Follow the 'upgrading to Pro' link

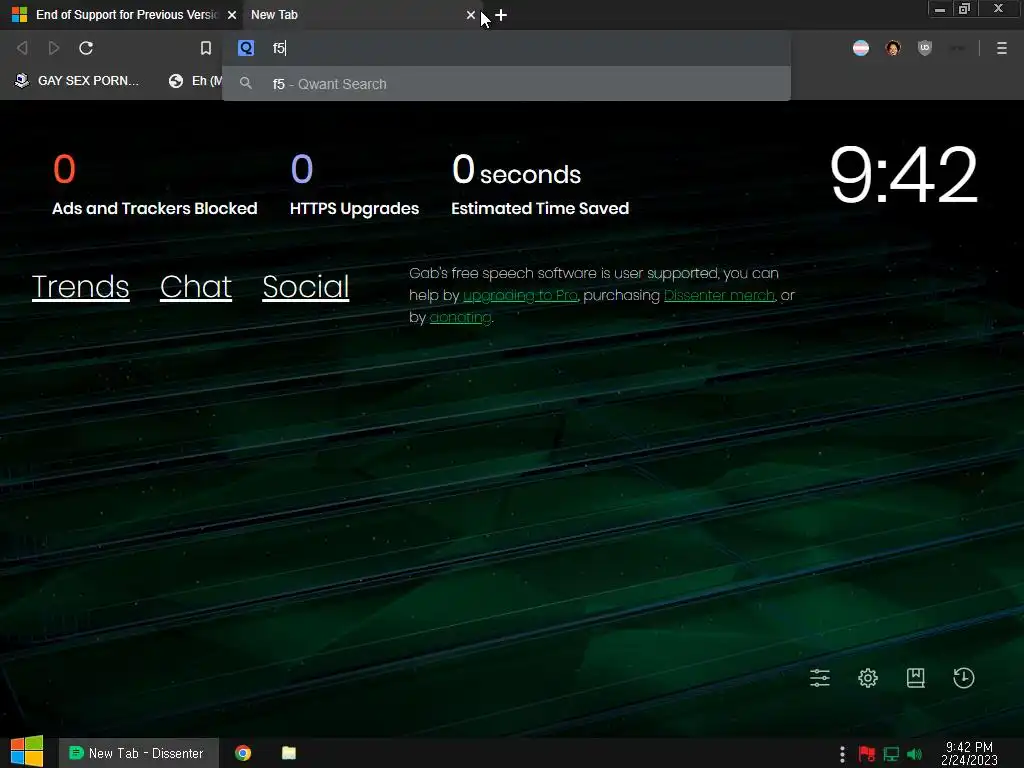coord(520,295)
